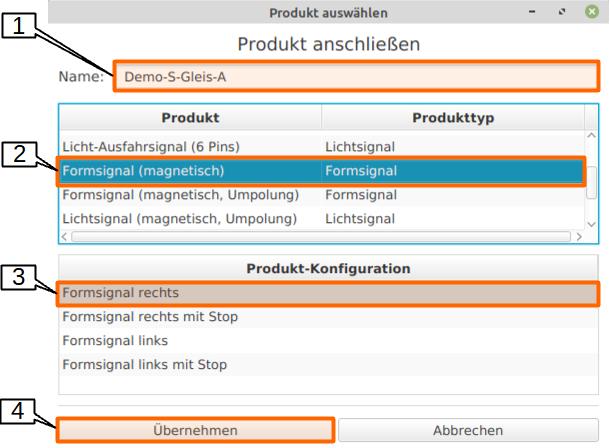Select the Licht-Ausfahrsignal (6 Pins) row
Viewport: 610px width, 448px height.
coord(190,147)
